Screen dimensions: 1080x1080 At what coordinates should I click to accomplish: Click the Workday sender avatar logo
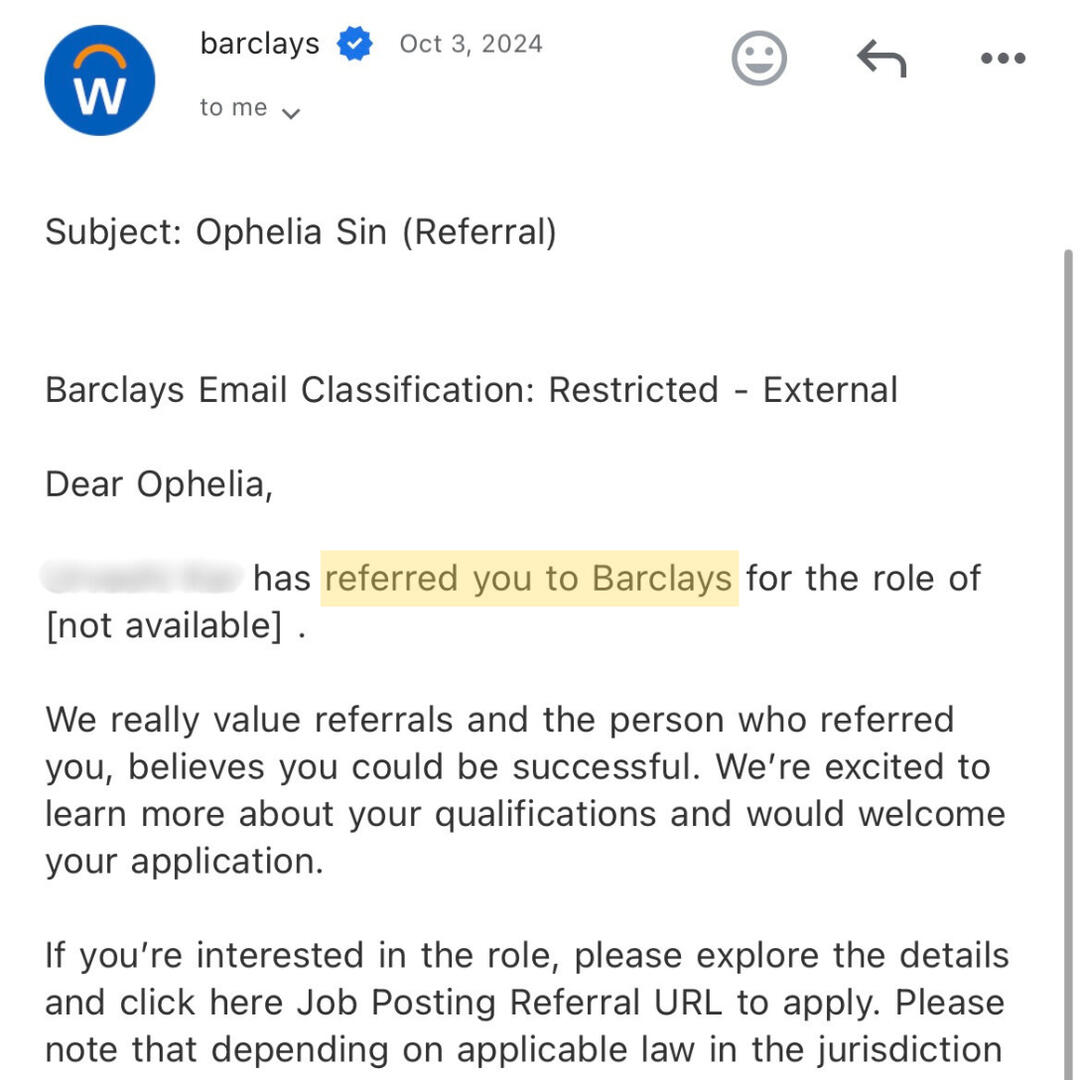pyautogui.click(x=99, y=80)
